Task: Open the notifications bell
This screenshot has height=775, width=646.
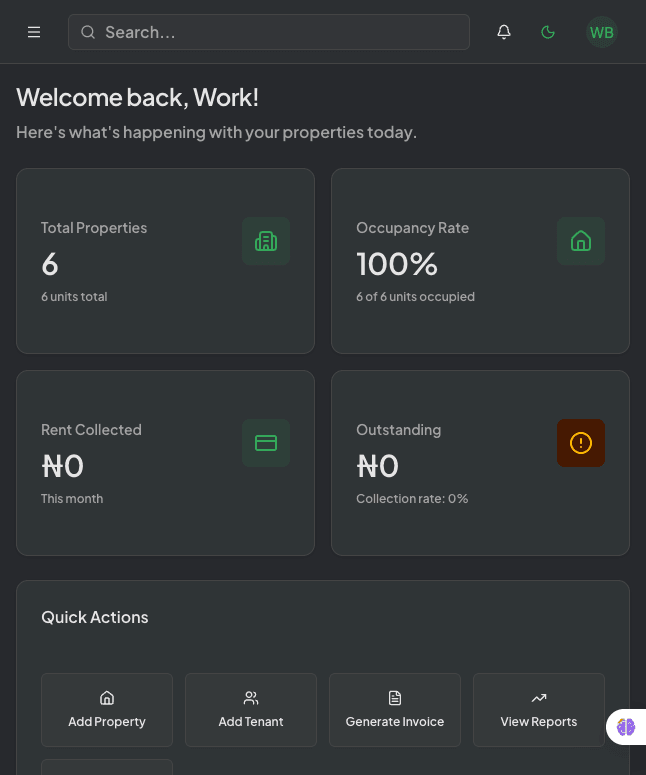Action: point(504,32)
